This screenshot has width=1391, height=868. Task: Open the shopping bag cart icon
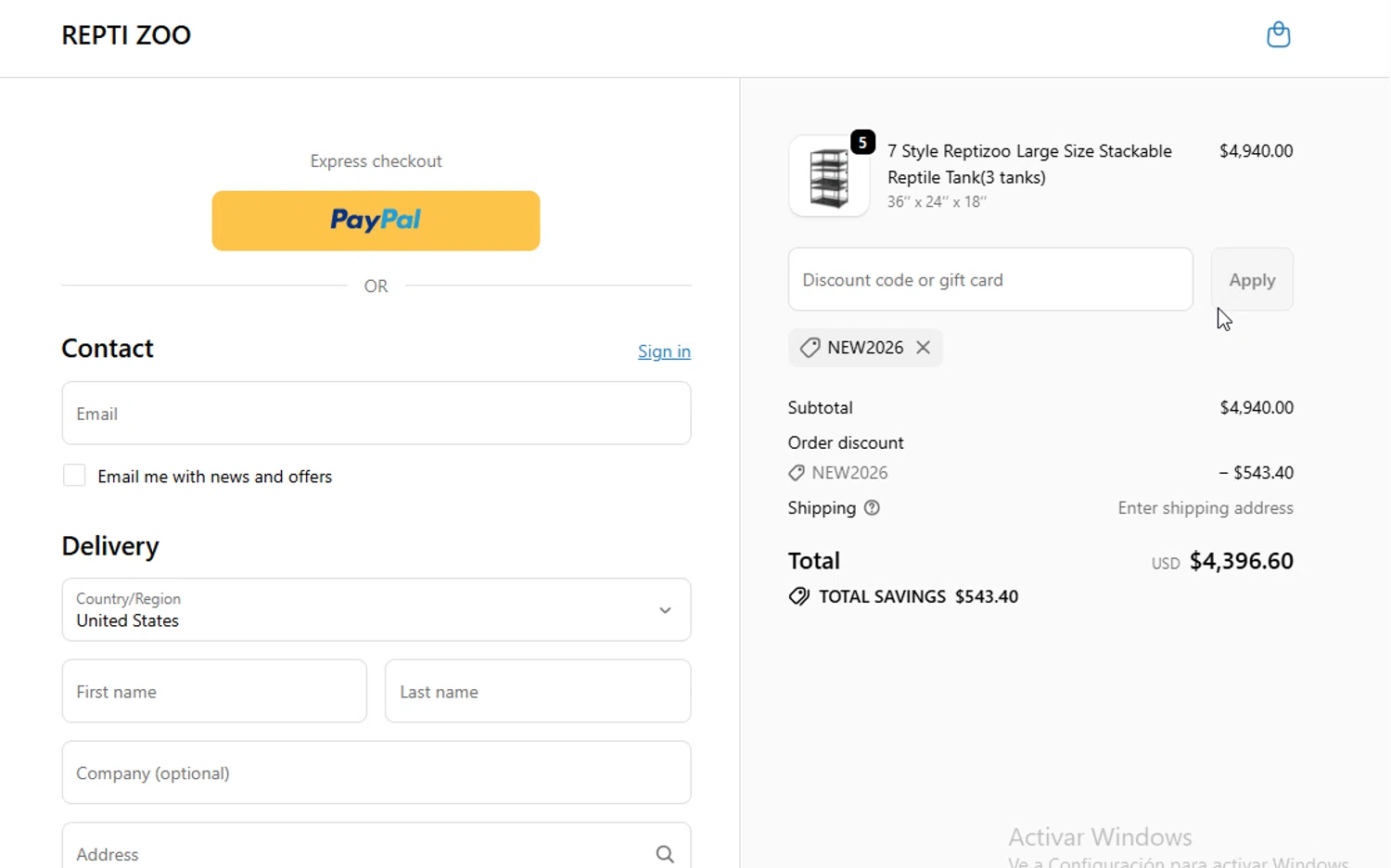coord(1279,34)
